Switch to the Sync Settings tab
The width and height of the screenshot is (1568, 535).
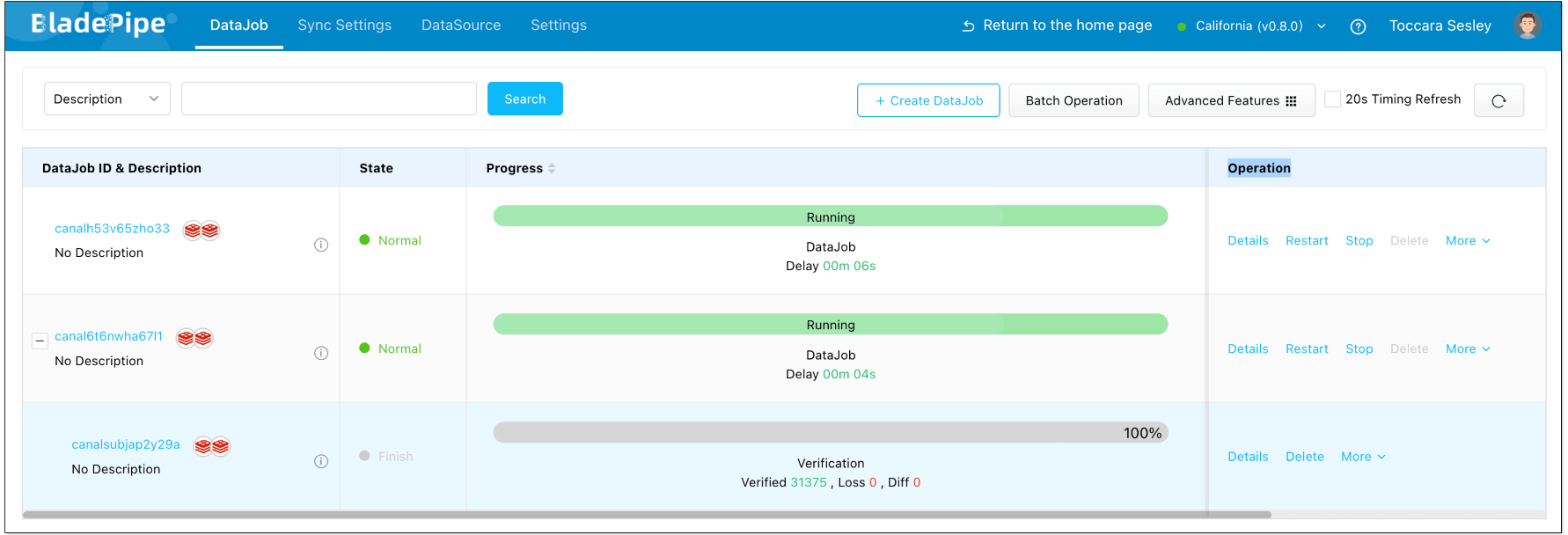click(x=344, y=26)
